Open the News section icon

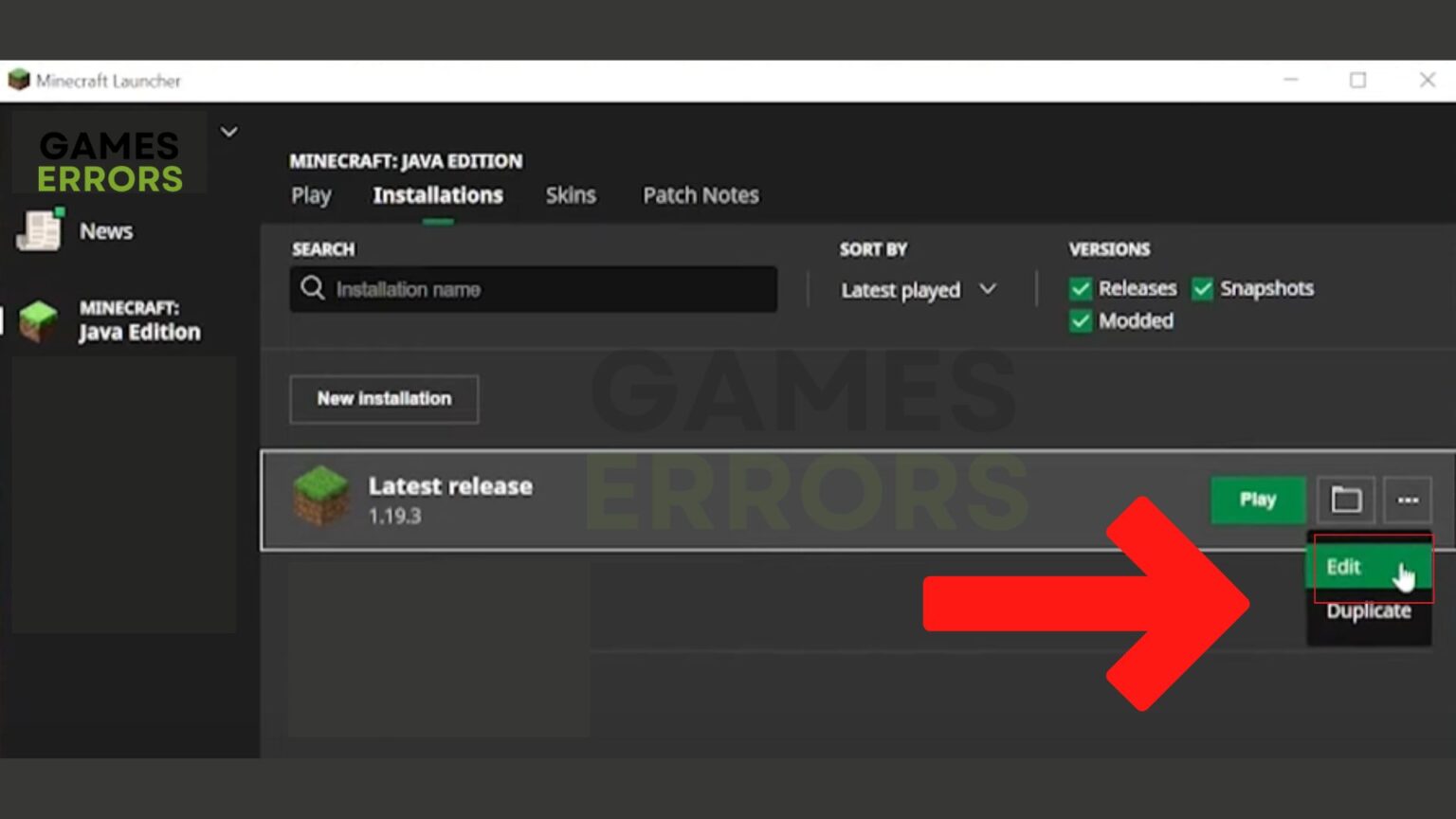point(40,229)
